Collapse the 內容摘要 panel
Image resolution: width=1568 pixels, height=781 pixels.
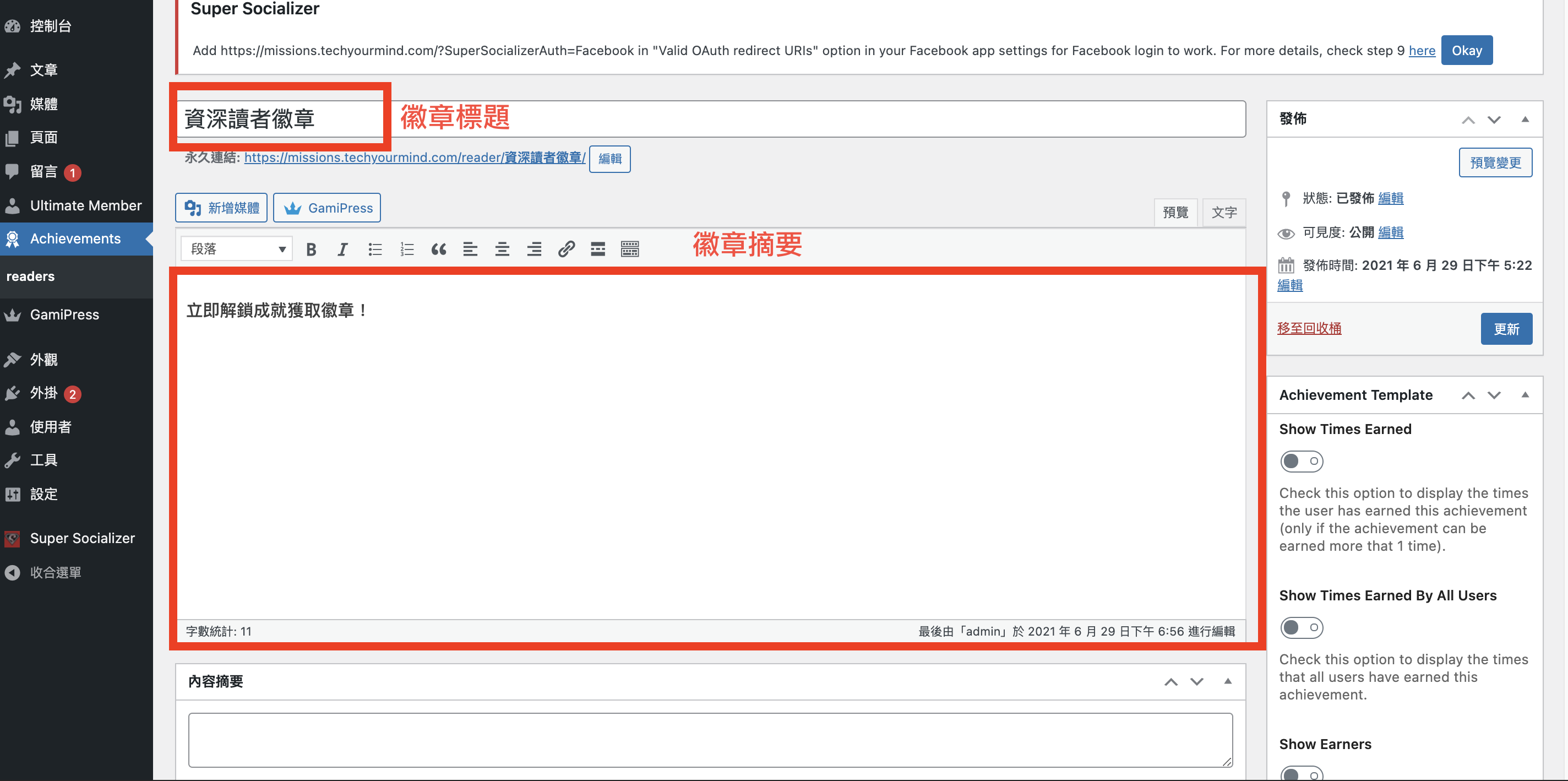(x=1228, y=681)
